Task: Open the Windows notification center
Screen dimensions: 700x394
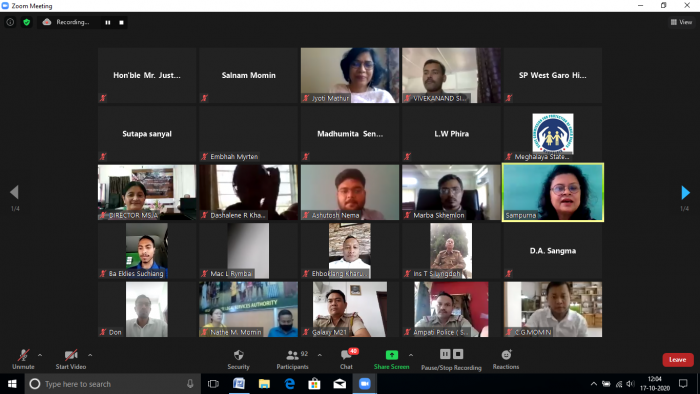Action: pos(683,384)
